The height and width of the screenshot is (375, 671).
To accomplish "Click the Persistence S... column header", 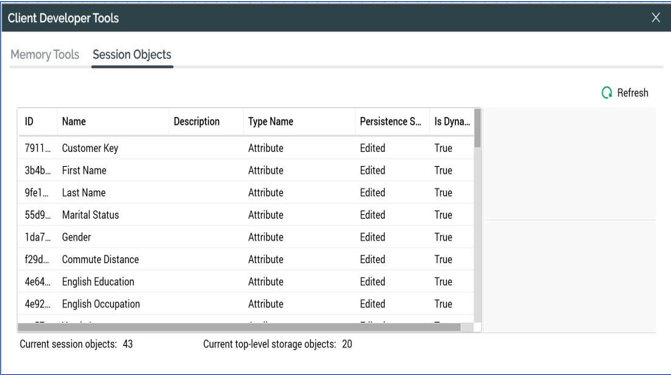I will point(392,122).
